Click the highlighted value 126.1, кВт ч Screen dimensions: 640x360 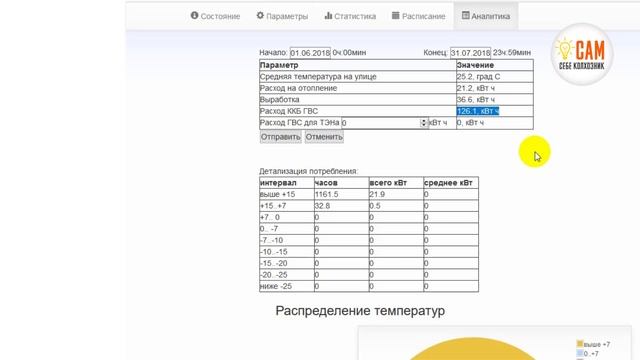tap(478, 111)
